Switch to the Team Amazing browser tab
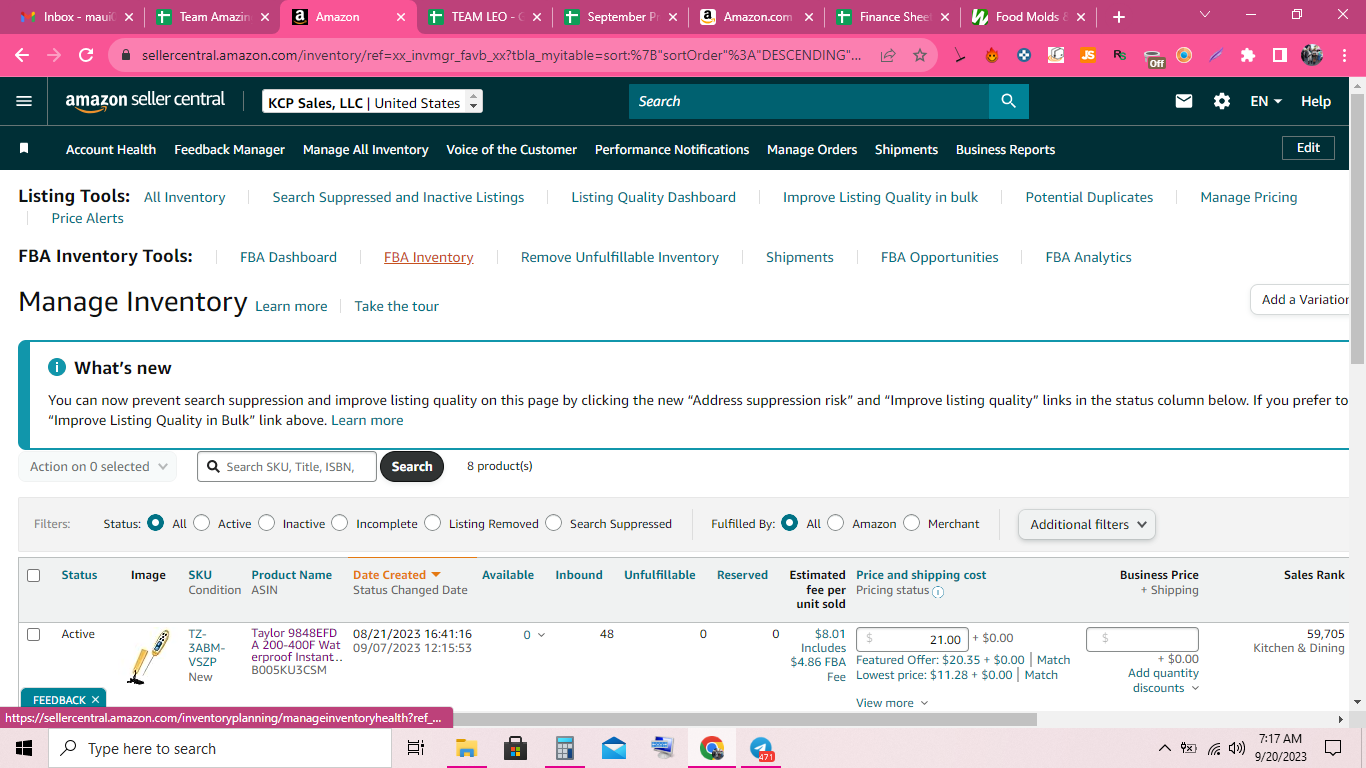 [x=212, y=17]
